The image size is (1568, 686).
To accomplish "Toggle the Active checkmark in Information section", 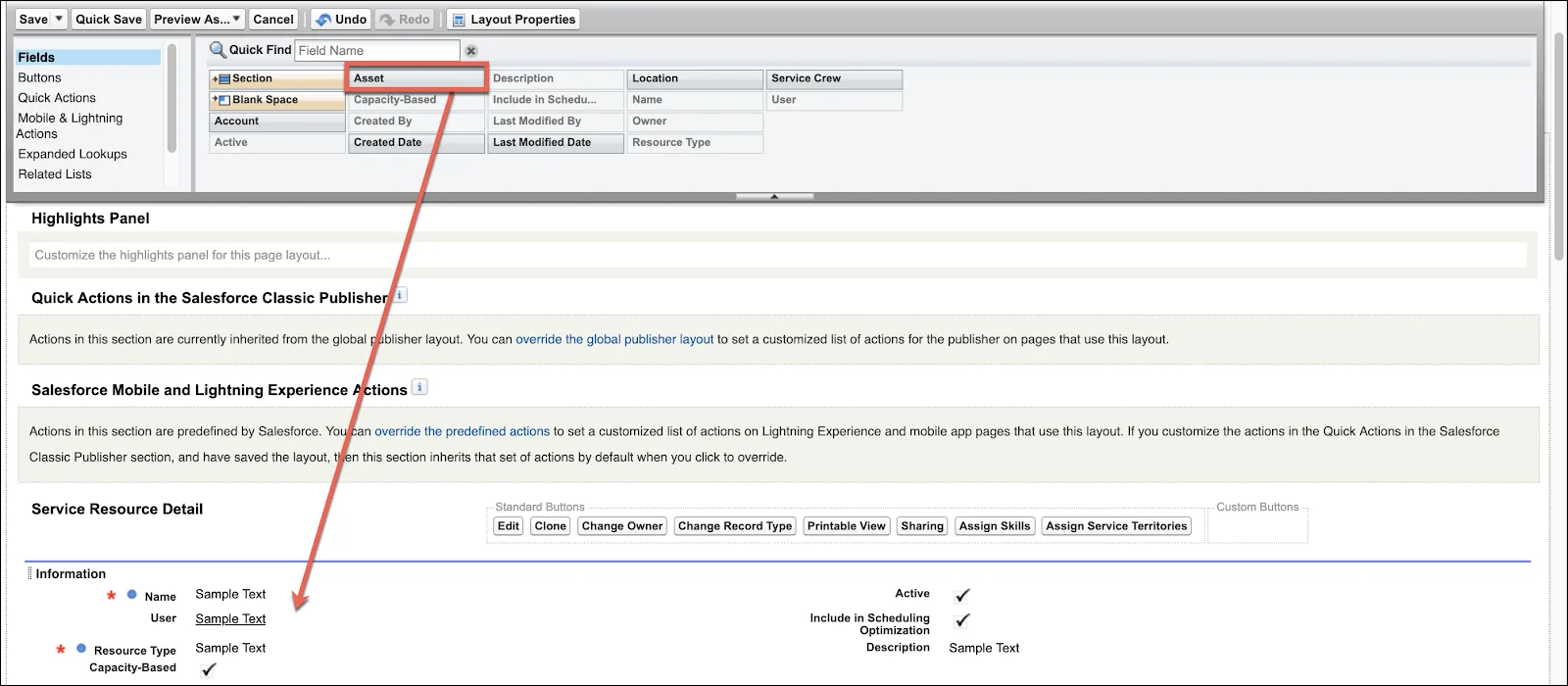I will click(x=962, y=595).
